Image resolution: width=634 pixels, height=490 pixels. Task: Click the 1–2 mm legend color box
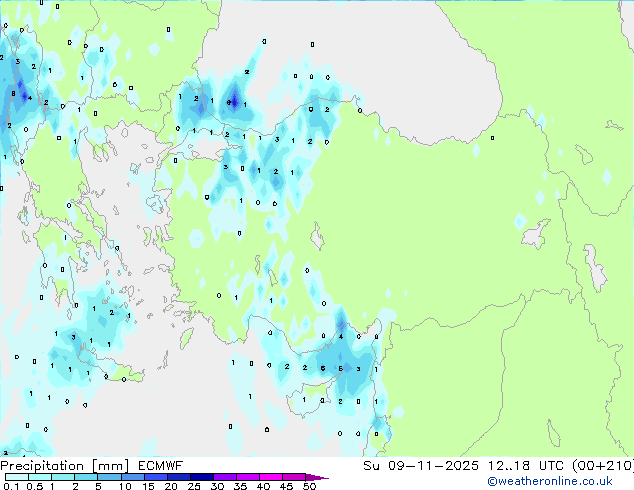(x=63, y=477)
